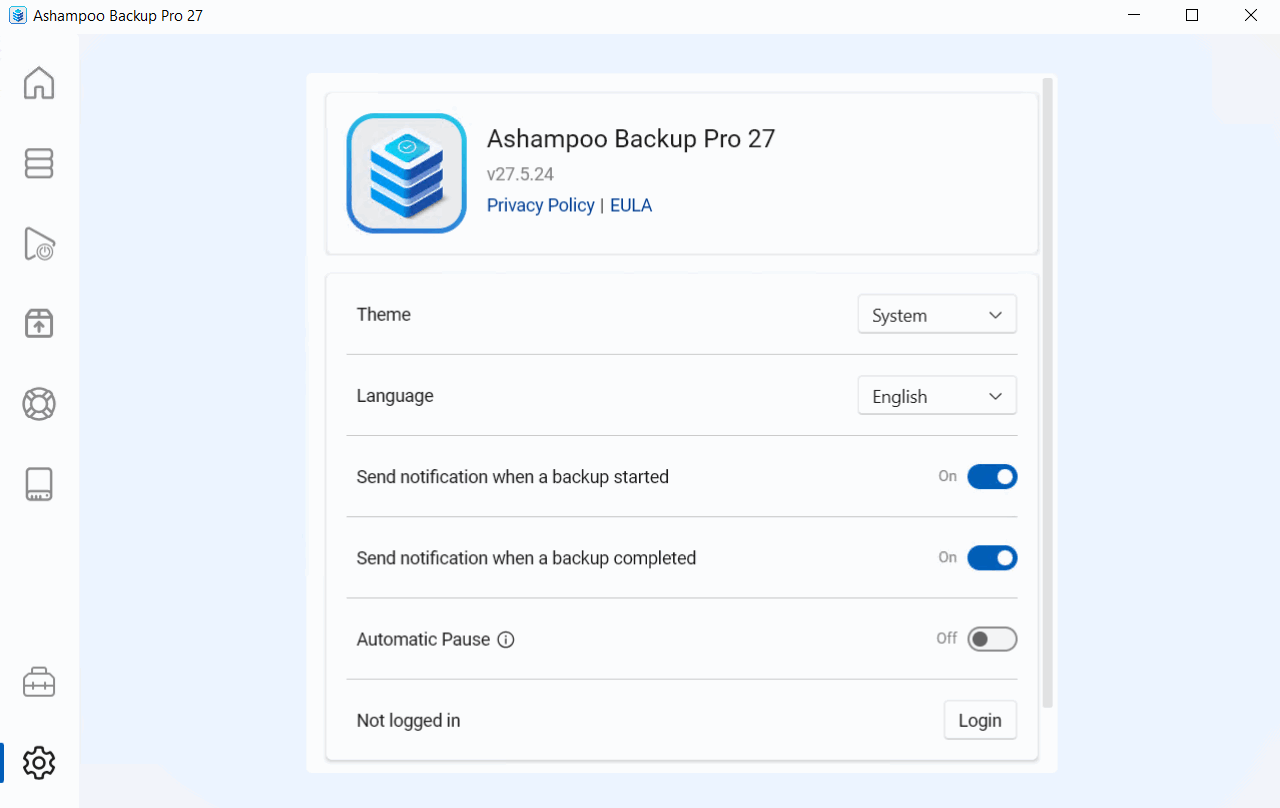1280x808 pixels.
Task: Click the 'Theme' label
Action: (x=384, y=314)
